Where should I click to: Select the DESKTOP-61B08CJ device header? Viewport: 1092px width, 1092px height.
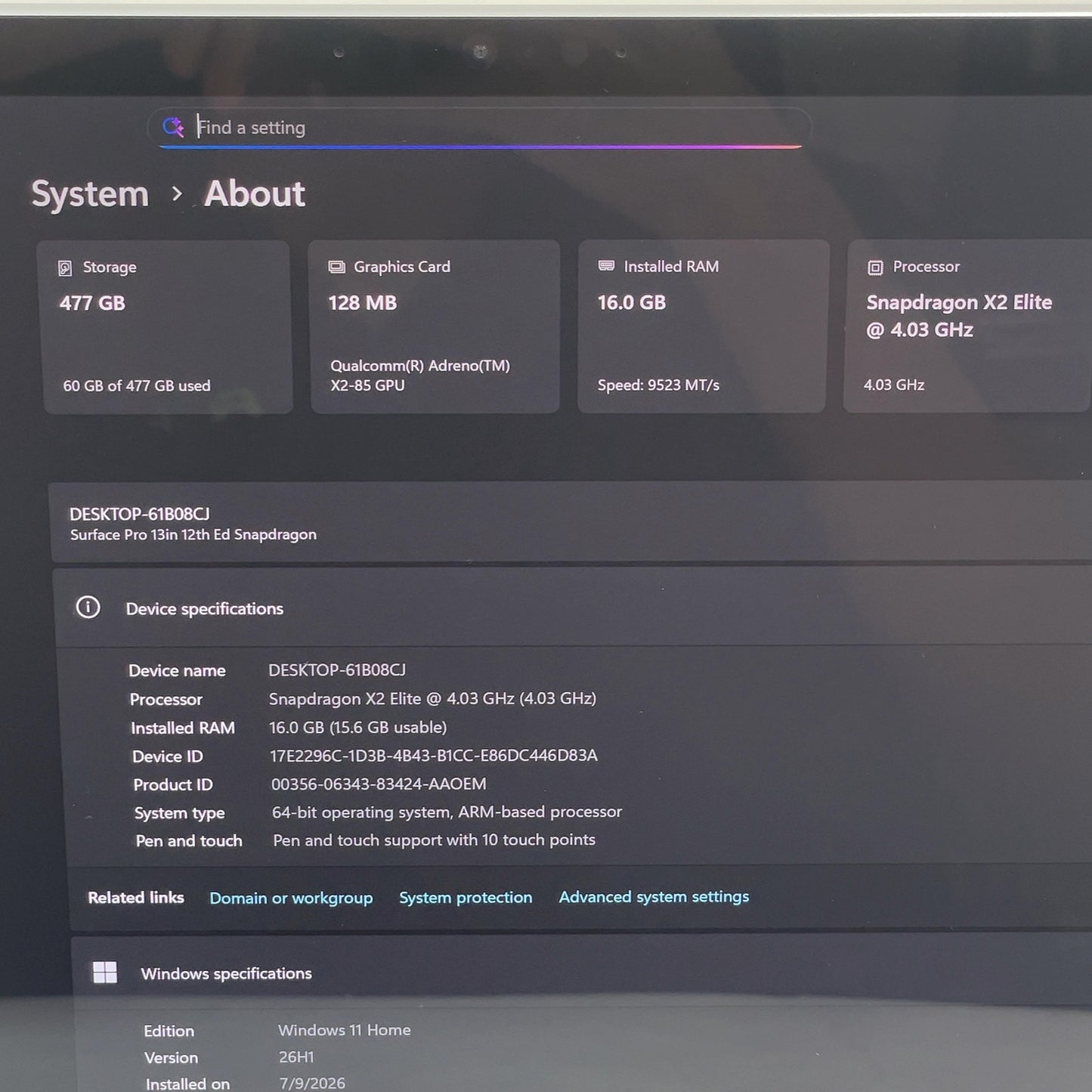[x=571, y=523]
